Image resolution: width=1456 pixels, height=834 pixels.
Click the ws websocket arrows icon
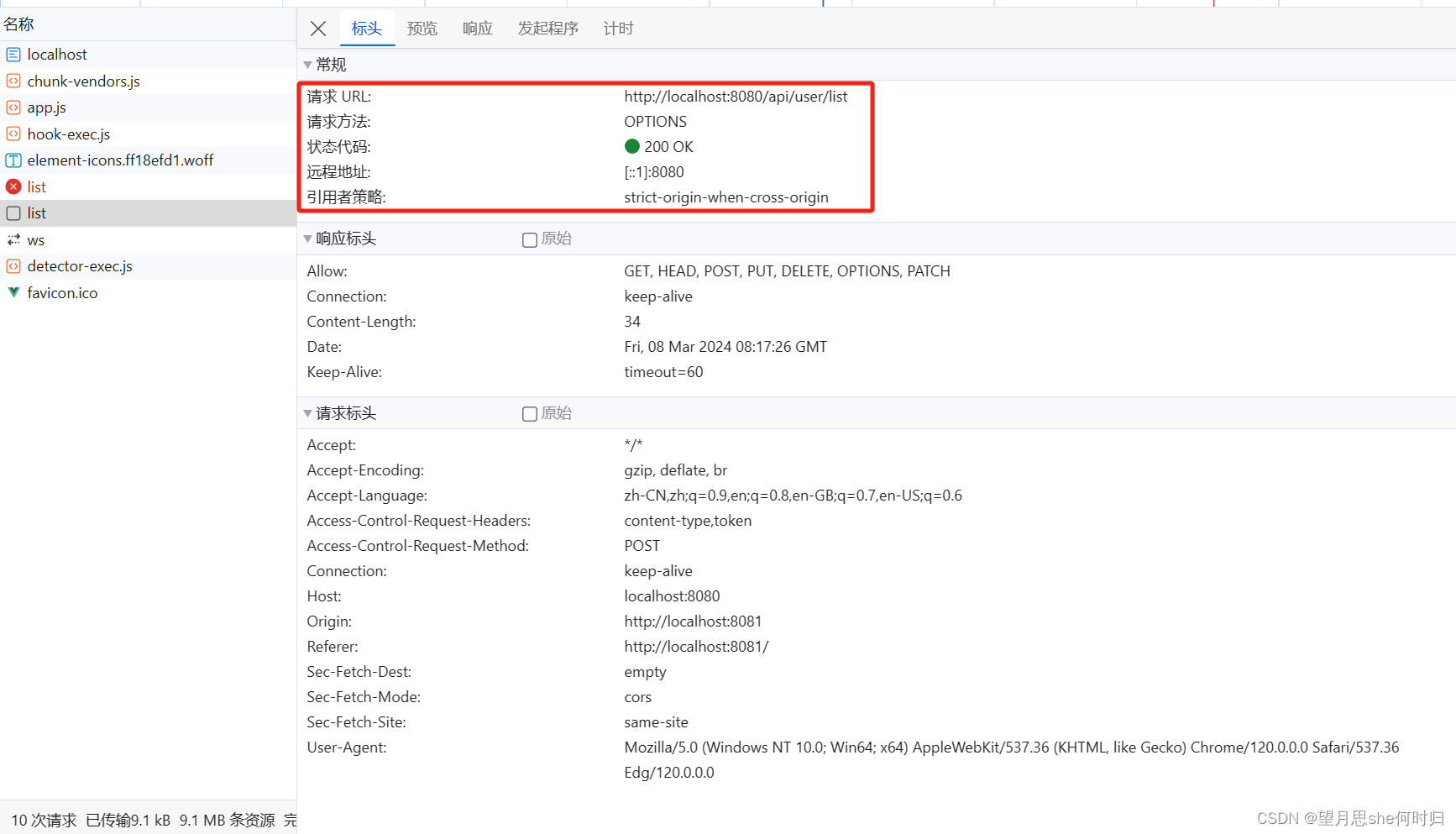tap(13, 240)
